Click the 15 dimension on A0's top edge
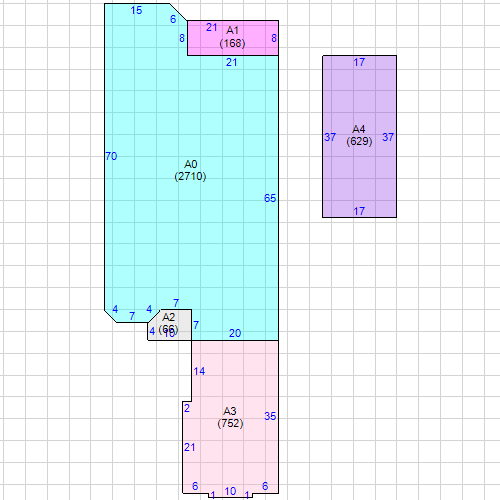 (136, 10)
